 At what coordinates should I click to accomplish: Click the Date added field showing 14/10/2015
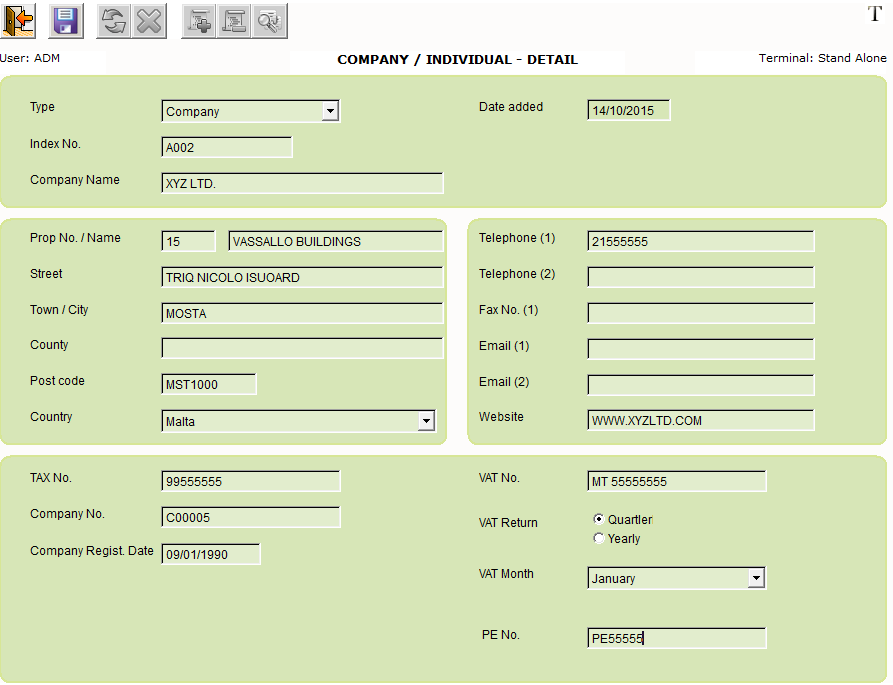[x=628, y=110]
